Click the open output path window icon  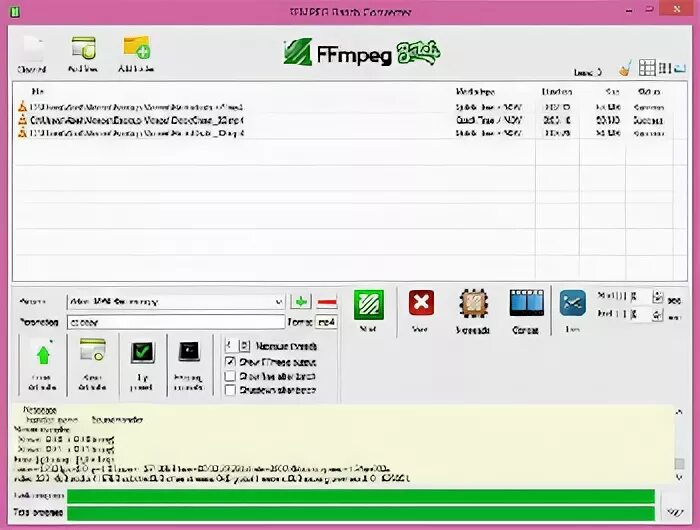tap(92, 350)
